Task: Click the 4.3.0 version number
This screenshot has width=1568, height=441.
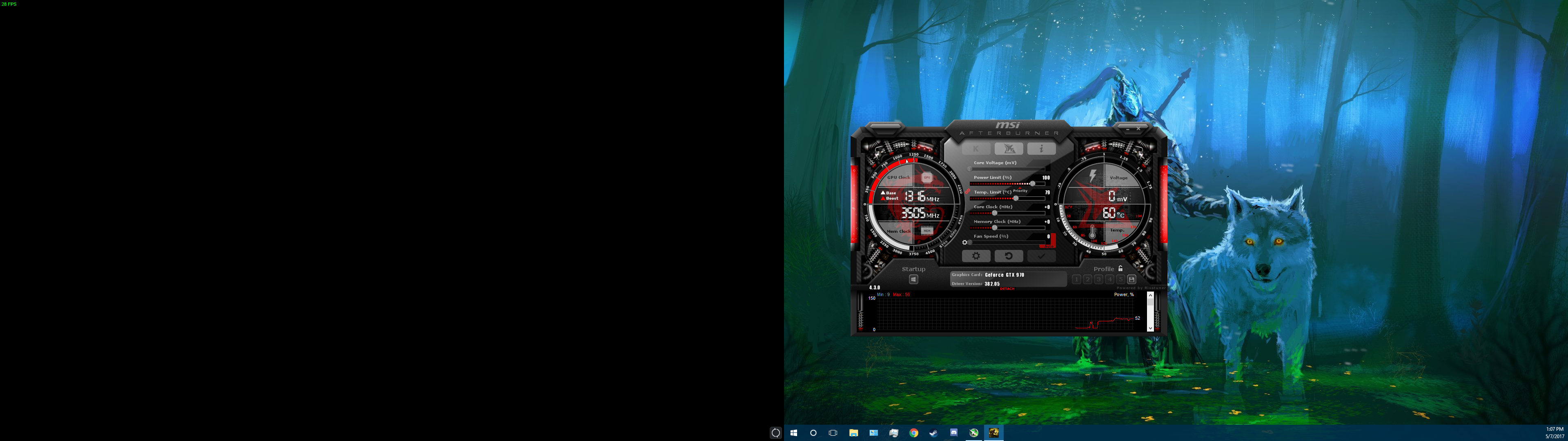Action: [x=875, y=287]
